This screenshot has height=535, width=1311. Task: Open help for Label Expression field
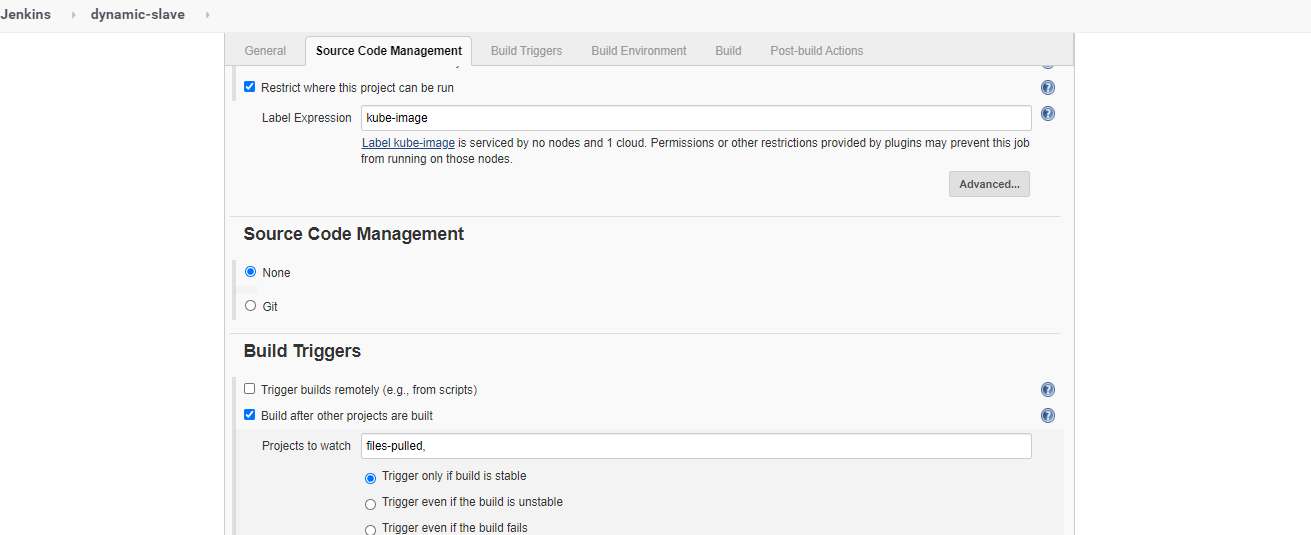[1047, 114]
